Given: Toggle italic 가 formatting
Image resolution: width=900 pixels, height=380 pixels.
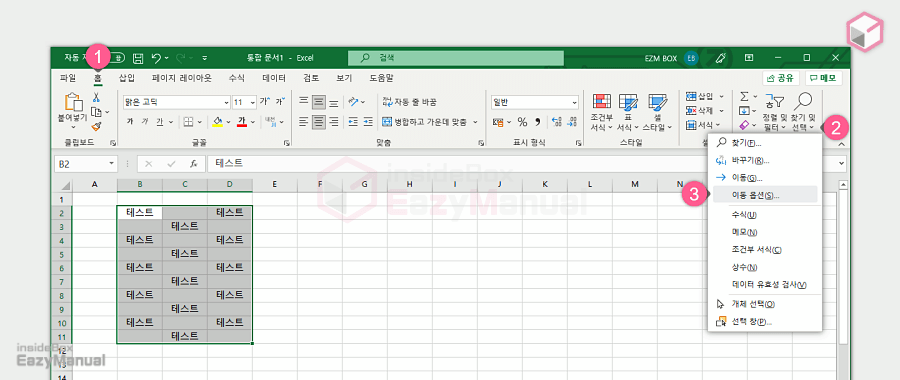Looking at the screenshot, I should 145,122.
